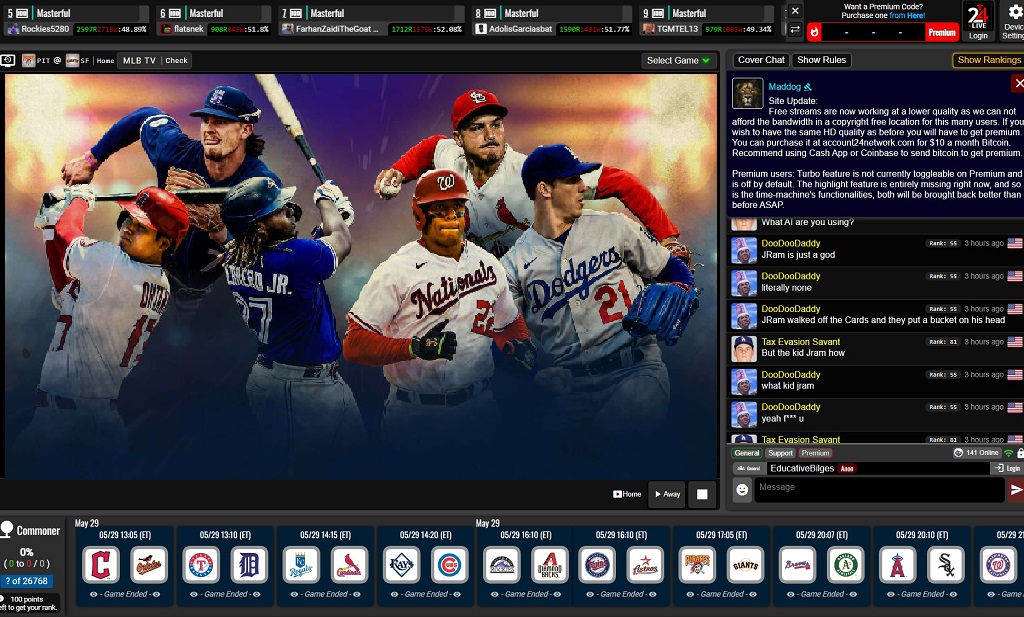Toggle left eye icon under Royals-Cardinals game
The height and width of the screenshot is (617, 1024).
point(294,595)
